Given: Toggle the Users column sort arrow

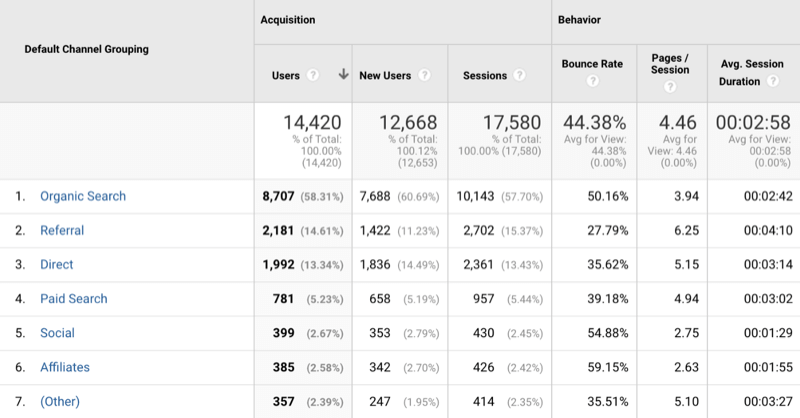Looking at the screenshot, I should (342, 75).
